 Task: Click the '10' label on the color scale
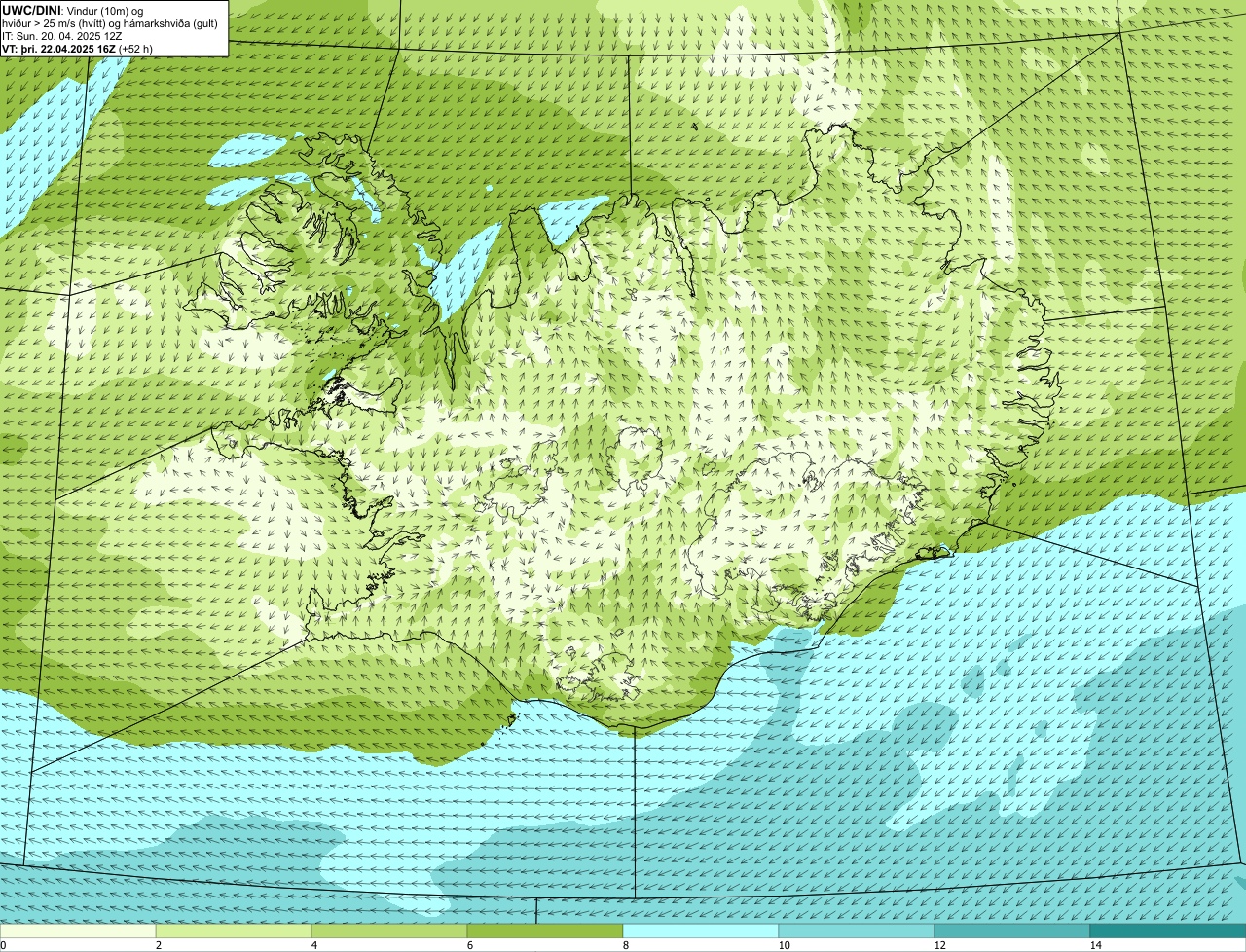click(x=784, y=945)
